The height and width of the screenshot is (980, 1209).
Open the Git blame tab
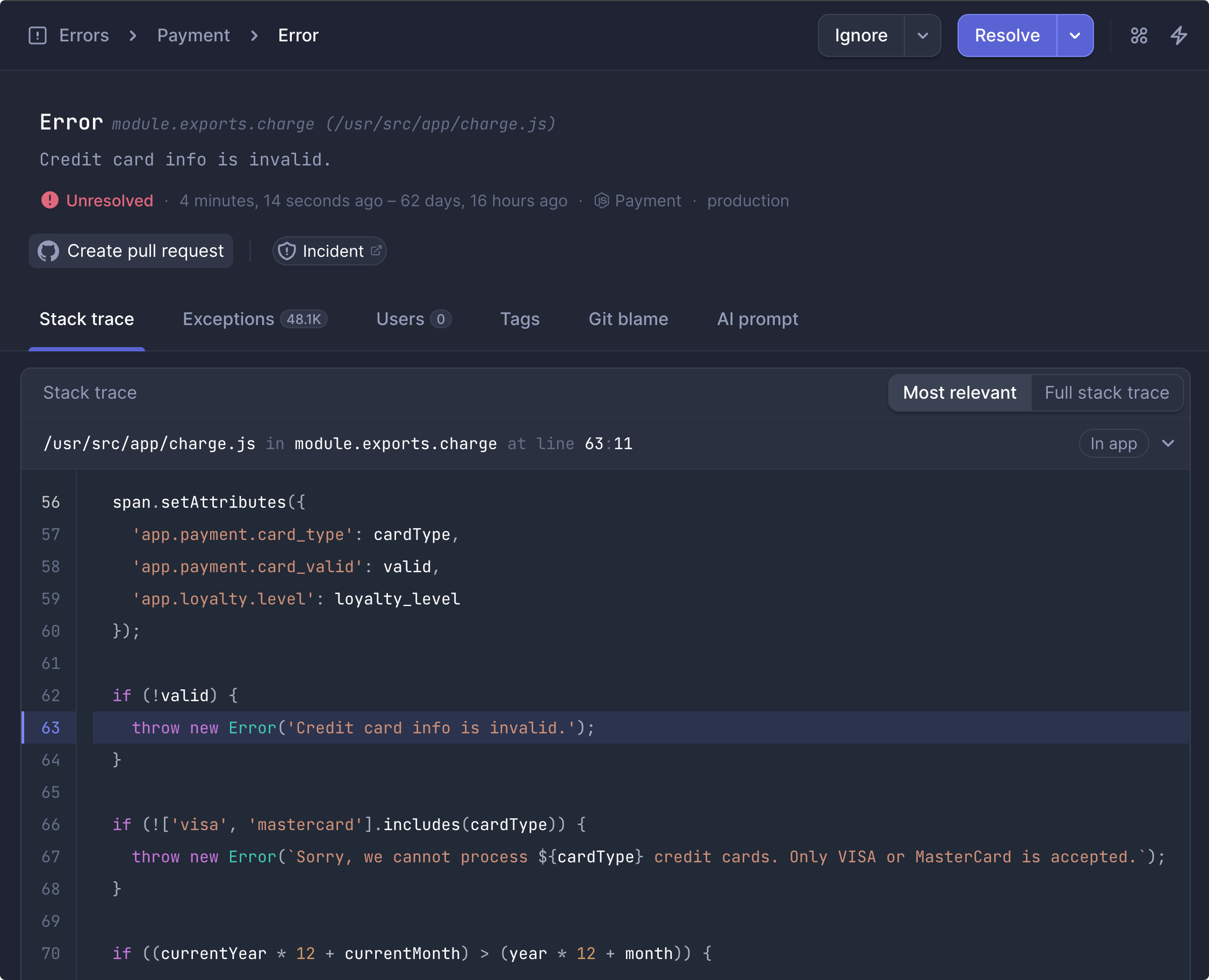pyautogui.click(x=628, y=320)
